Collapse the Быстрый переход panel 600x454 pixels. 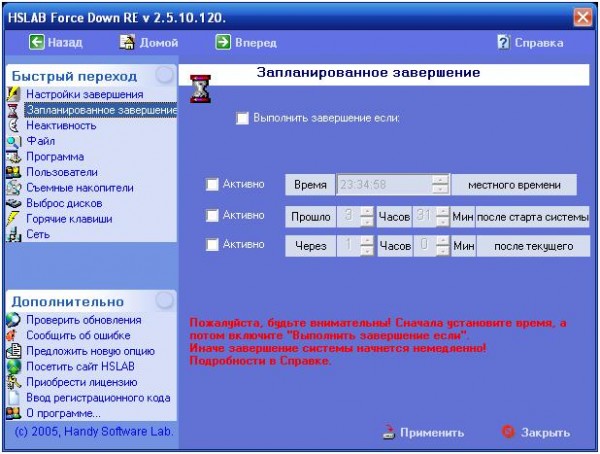pos(165,75)
